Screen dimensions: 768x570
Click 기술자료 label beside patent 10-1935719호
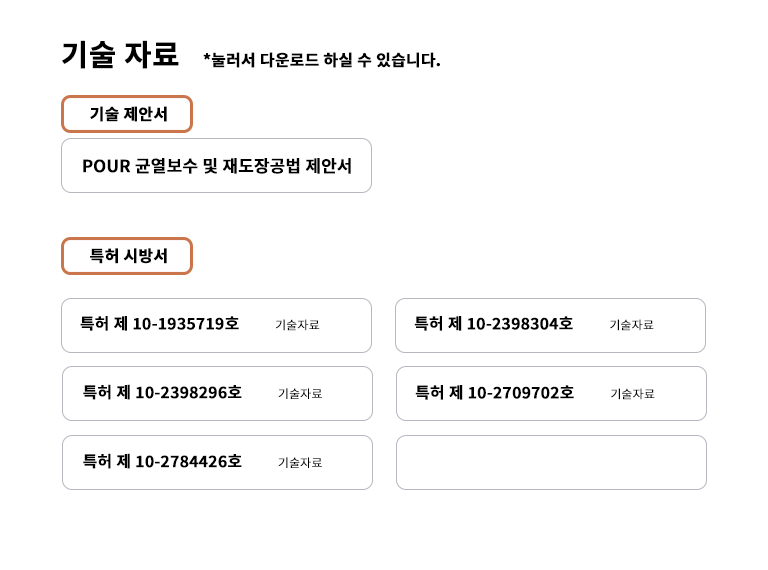coord(297,325)
